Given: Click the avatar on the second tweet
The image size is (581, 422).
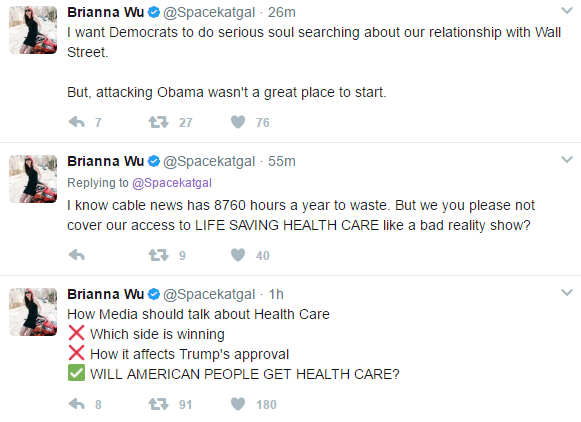Looking at the screenshot, I should (33, 179).
